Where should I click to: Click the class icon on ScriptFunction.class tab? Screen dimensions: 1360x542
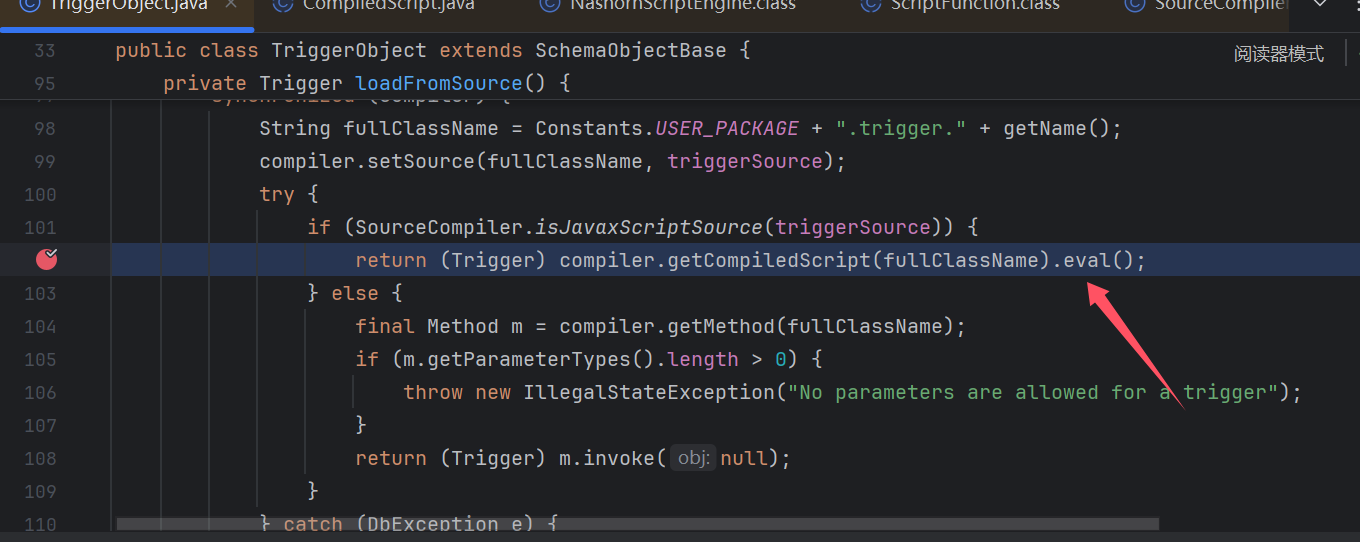click(x=872, y=5)
